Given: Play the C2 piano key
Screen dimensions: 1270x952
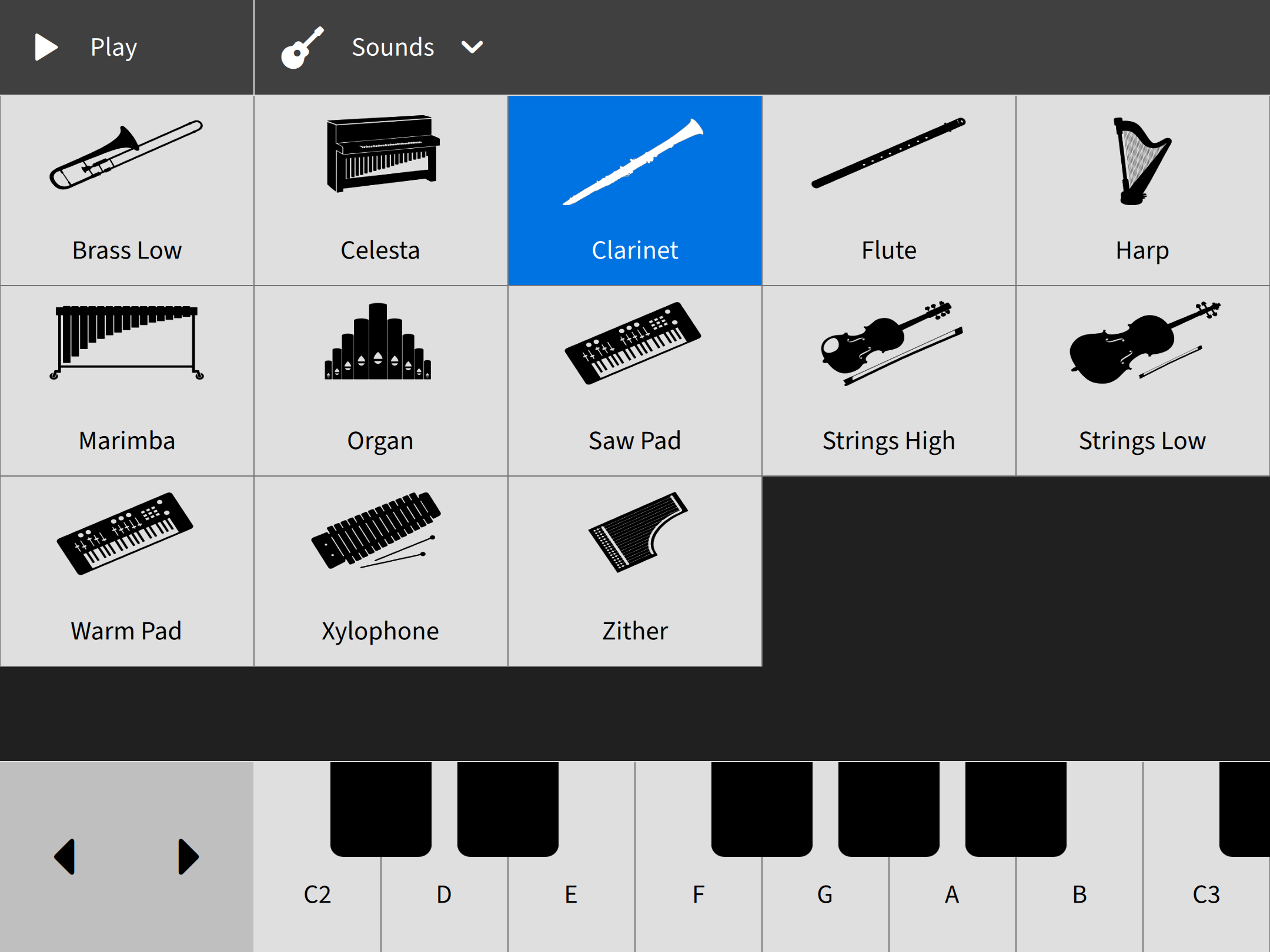Looking at the screenshot, I should tap(316, 899).
